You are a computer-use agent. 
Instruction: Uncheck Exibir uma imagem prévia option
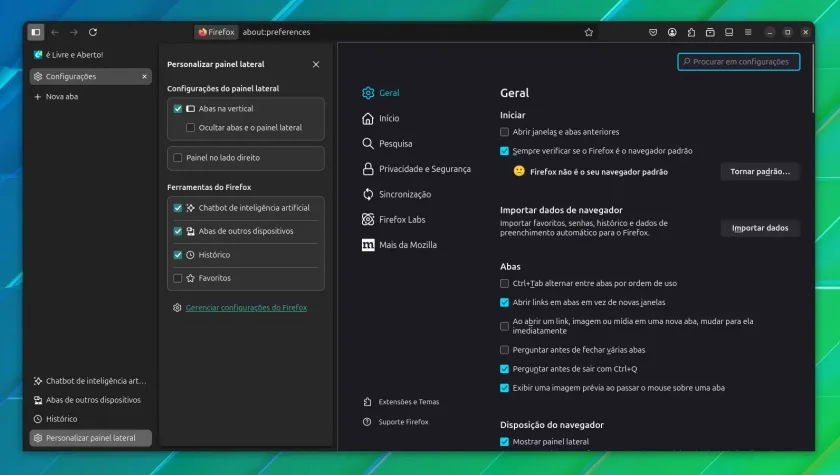[x=504, y=388]
